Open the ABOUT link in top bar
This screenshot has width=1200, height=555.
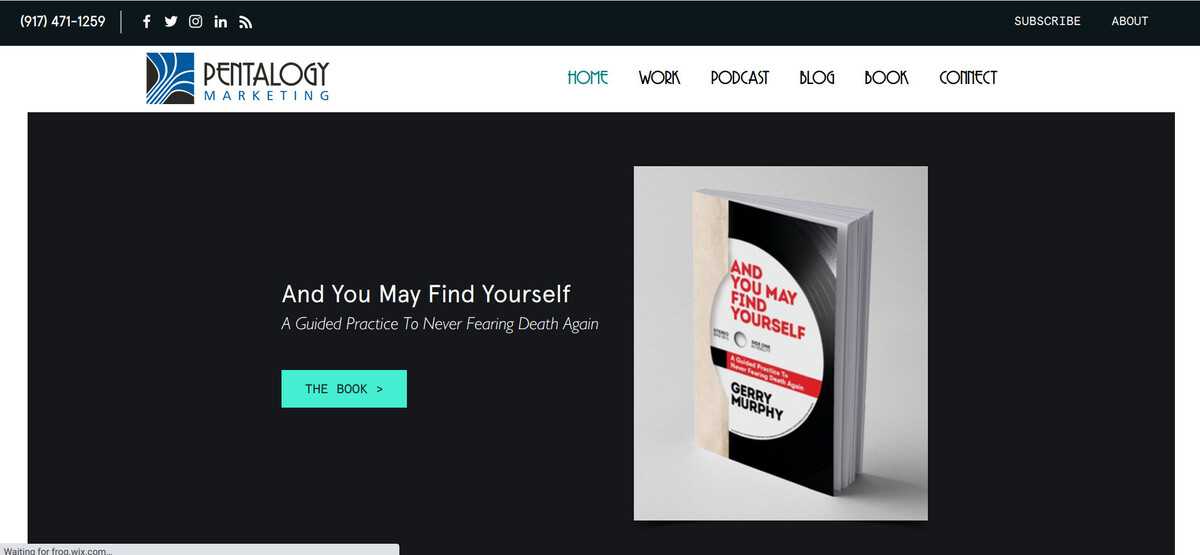click(1130, 21)
